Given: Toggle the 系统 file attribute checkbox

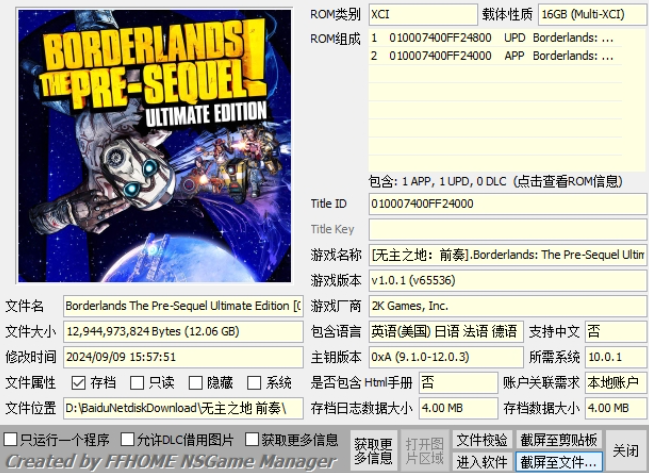Looking at the screenshot, I should [254, 383].
